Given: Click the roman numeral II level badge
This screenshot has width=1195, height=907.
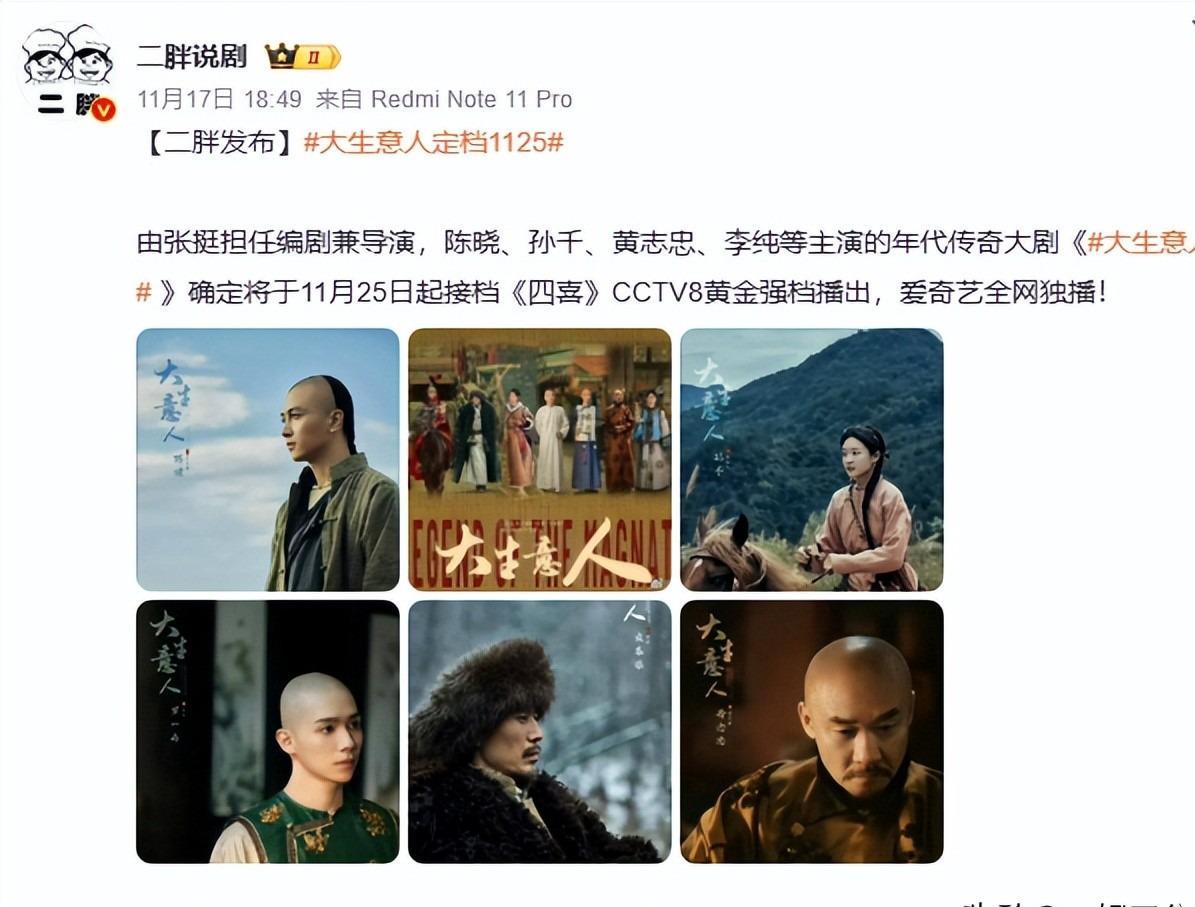Looking at the screenshot, I should (x=318, y=57).
